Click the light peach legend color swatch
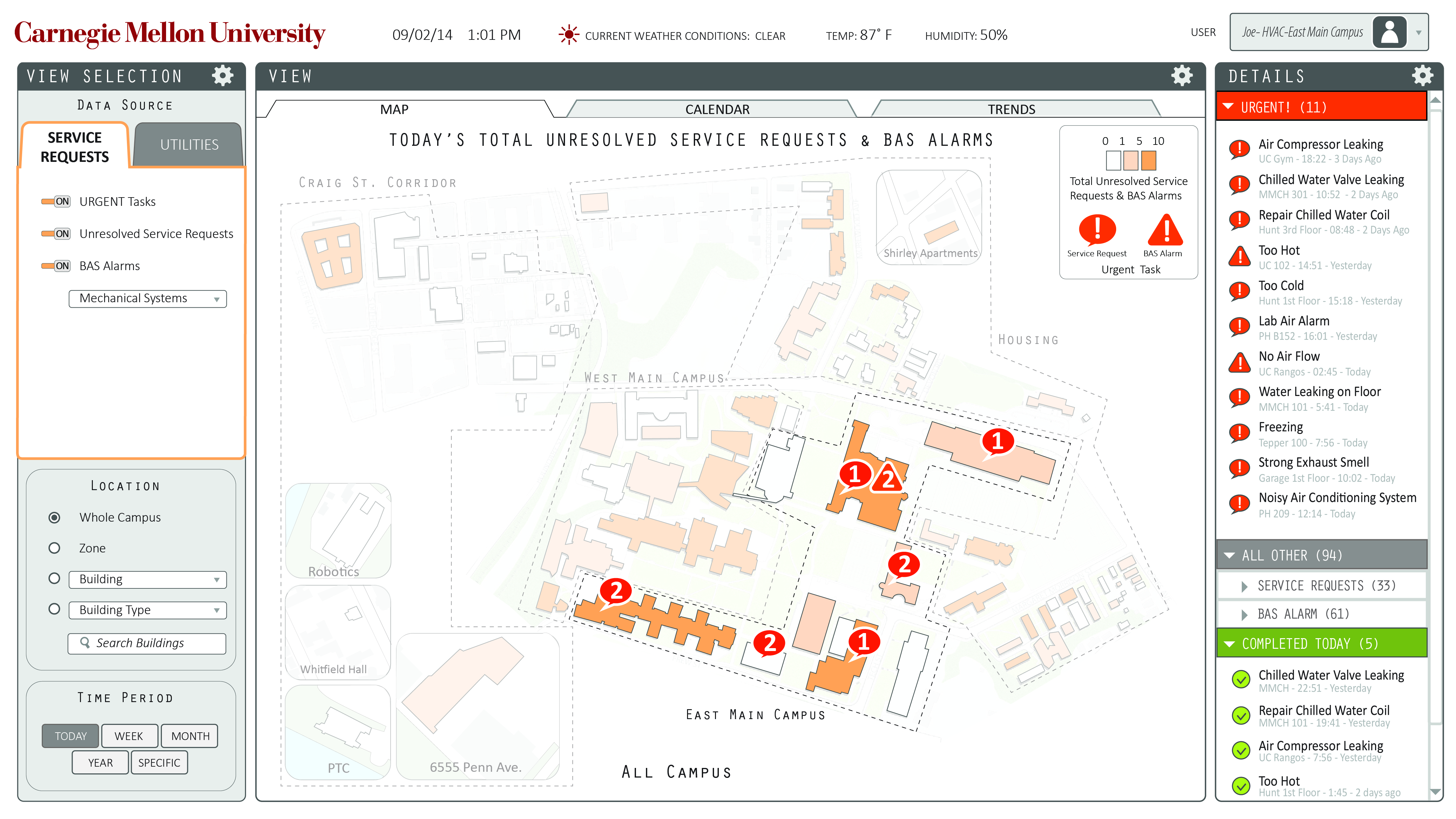Image resolution: width=1456 pixels, height=819 pixels. [1131, 161]
